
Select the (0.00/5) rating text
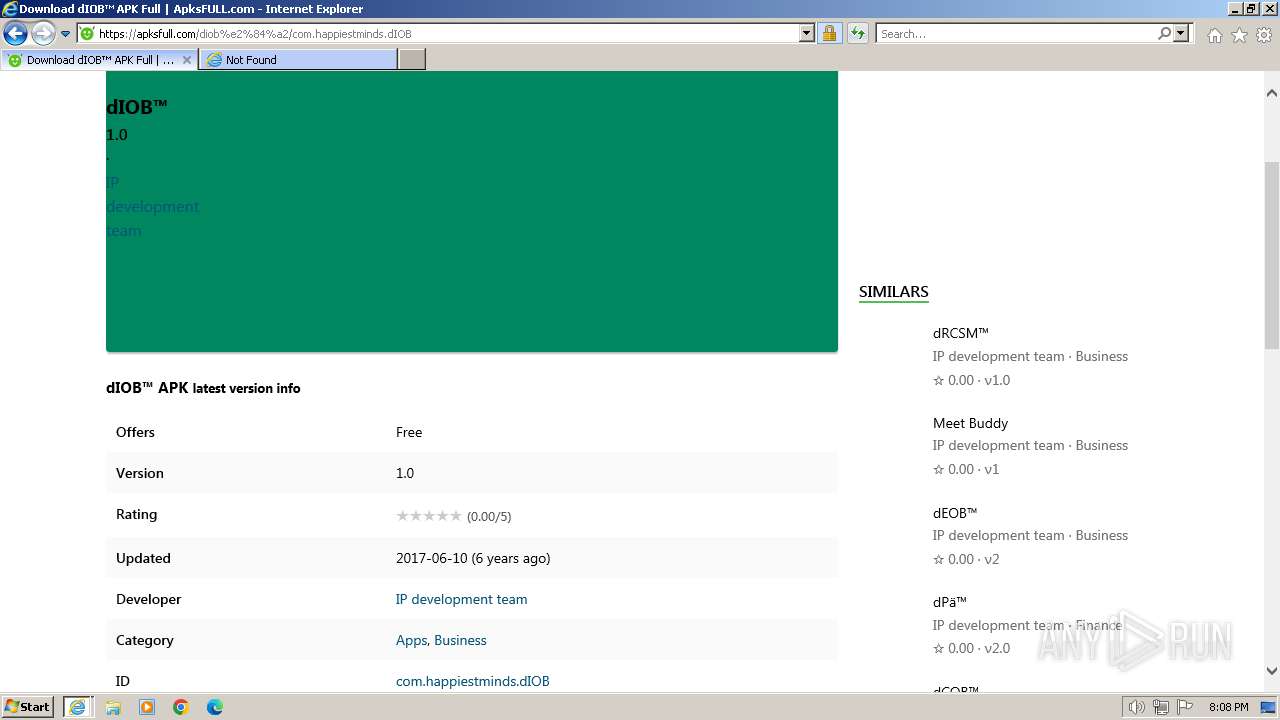coord(489,517)
